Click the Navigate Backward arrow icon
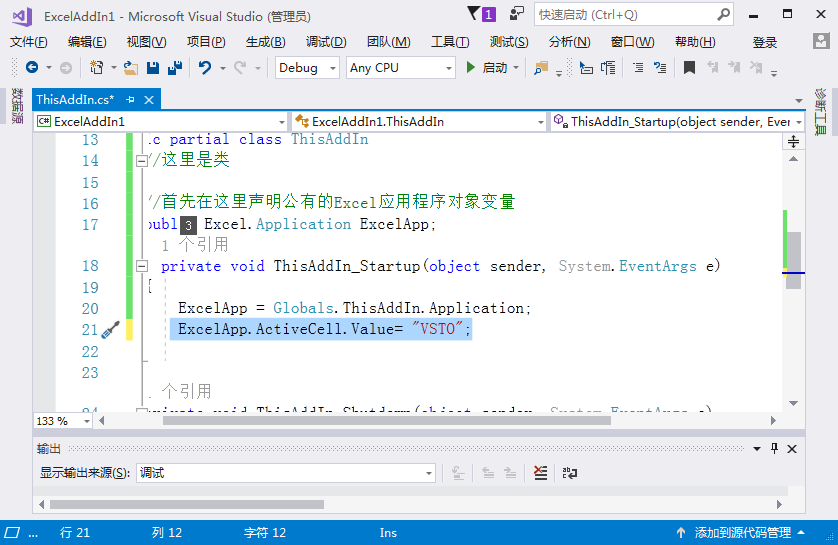Image resolution: width=838 pixels, height=545 pixels. pos(32,67)
